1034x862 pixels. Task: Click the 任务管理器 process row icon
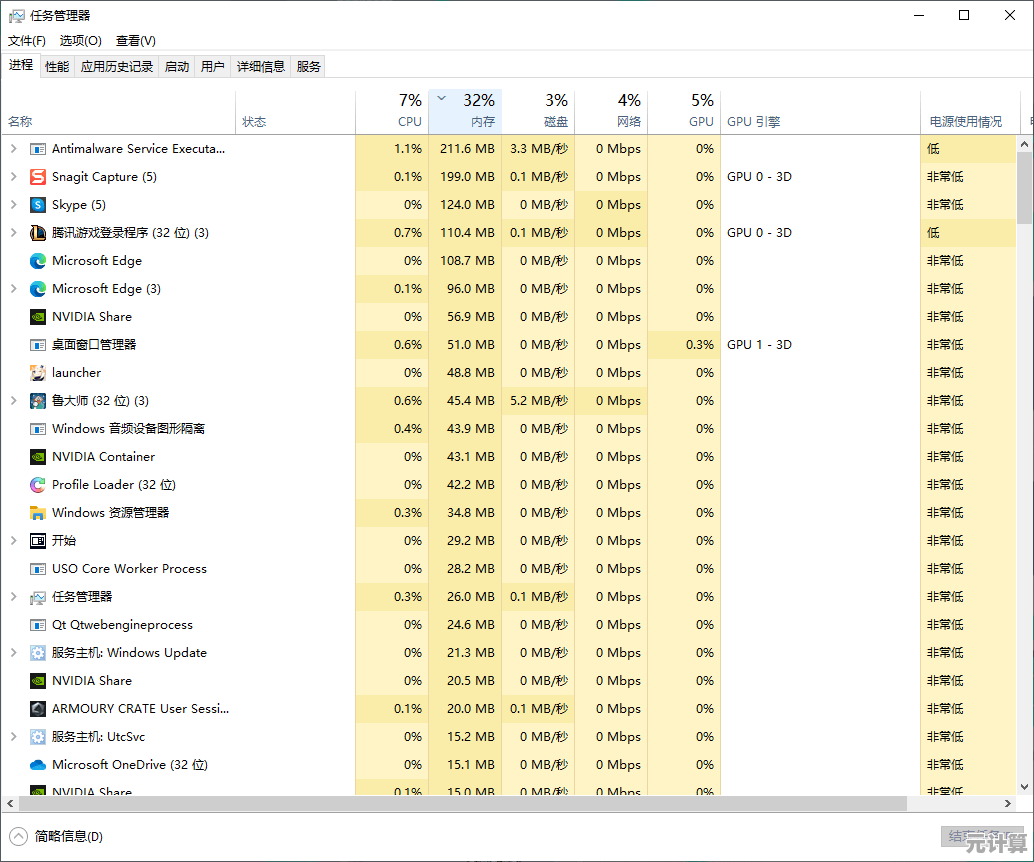[x=38, y=598]
